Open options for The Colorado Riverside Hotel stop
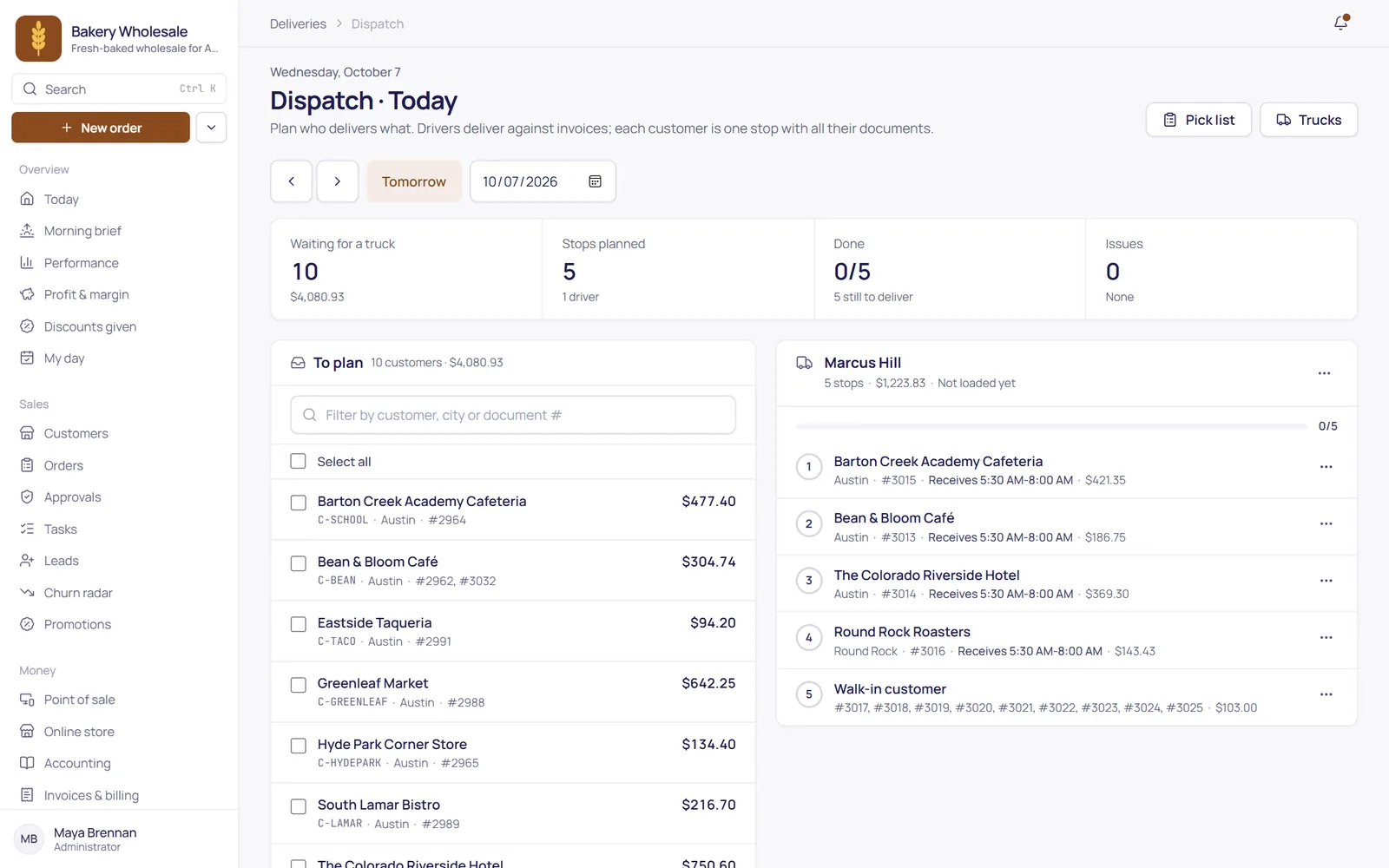 tap(1326, 581)
